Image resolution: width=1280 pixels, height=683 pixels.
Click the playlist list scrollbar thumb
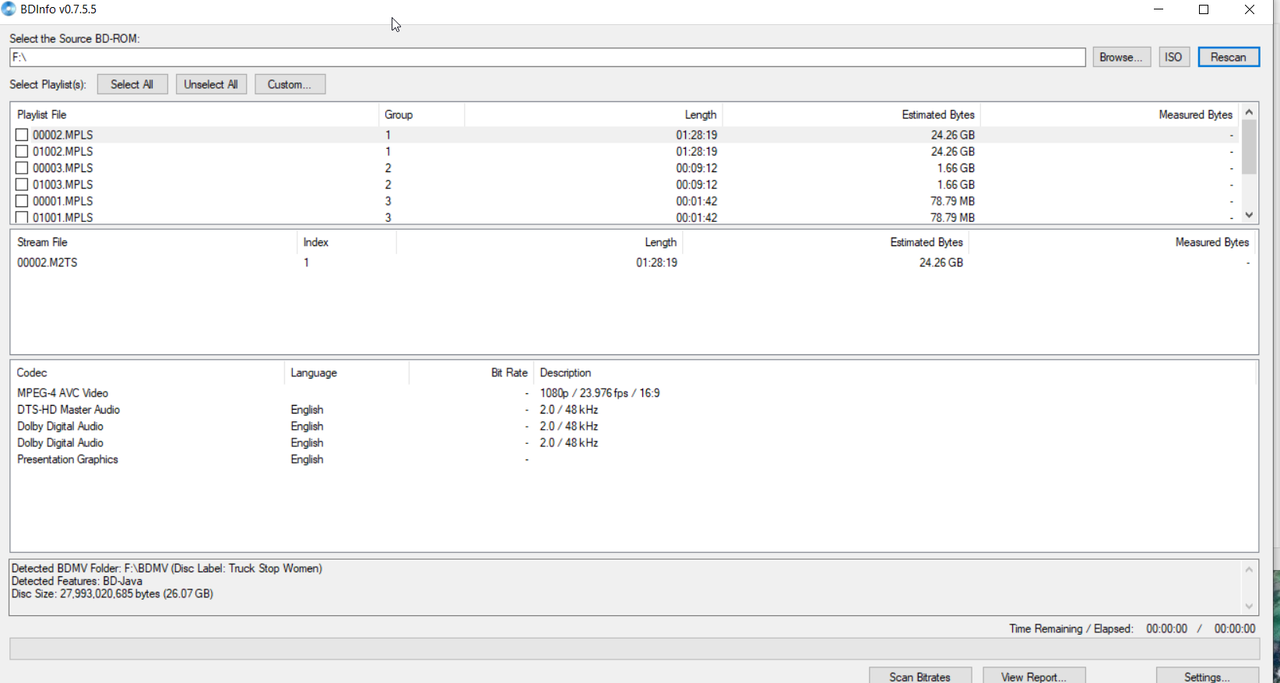coord(1248,147)
